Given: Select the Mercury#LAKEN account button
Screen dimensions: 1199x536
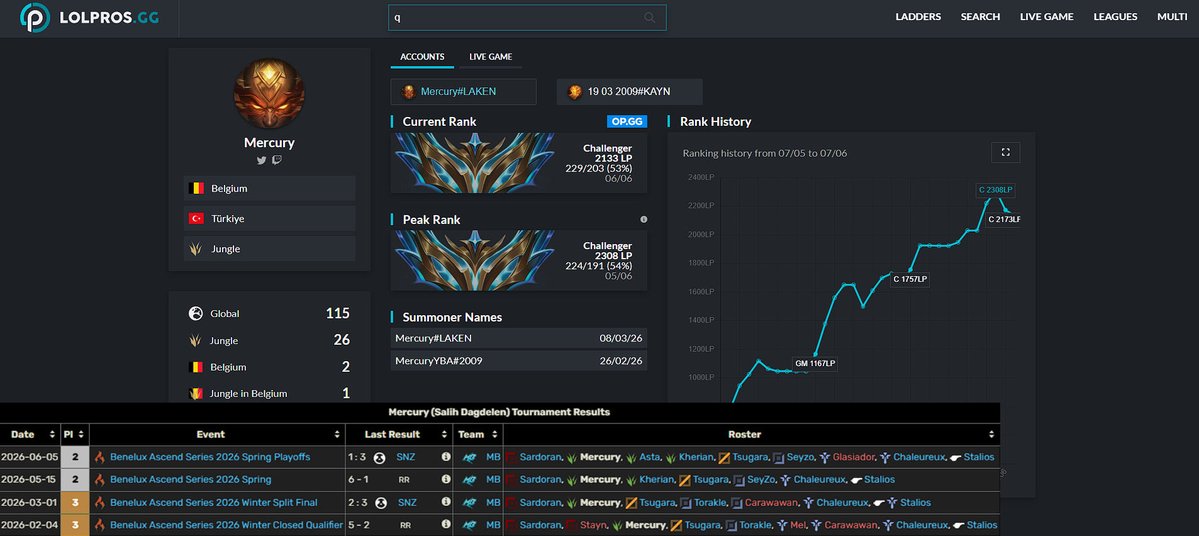Looking at the screenshot, I should 463,92.
